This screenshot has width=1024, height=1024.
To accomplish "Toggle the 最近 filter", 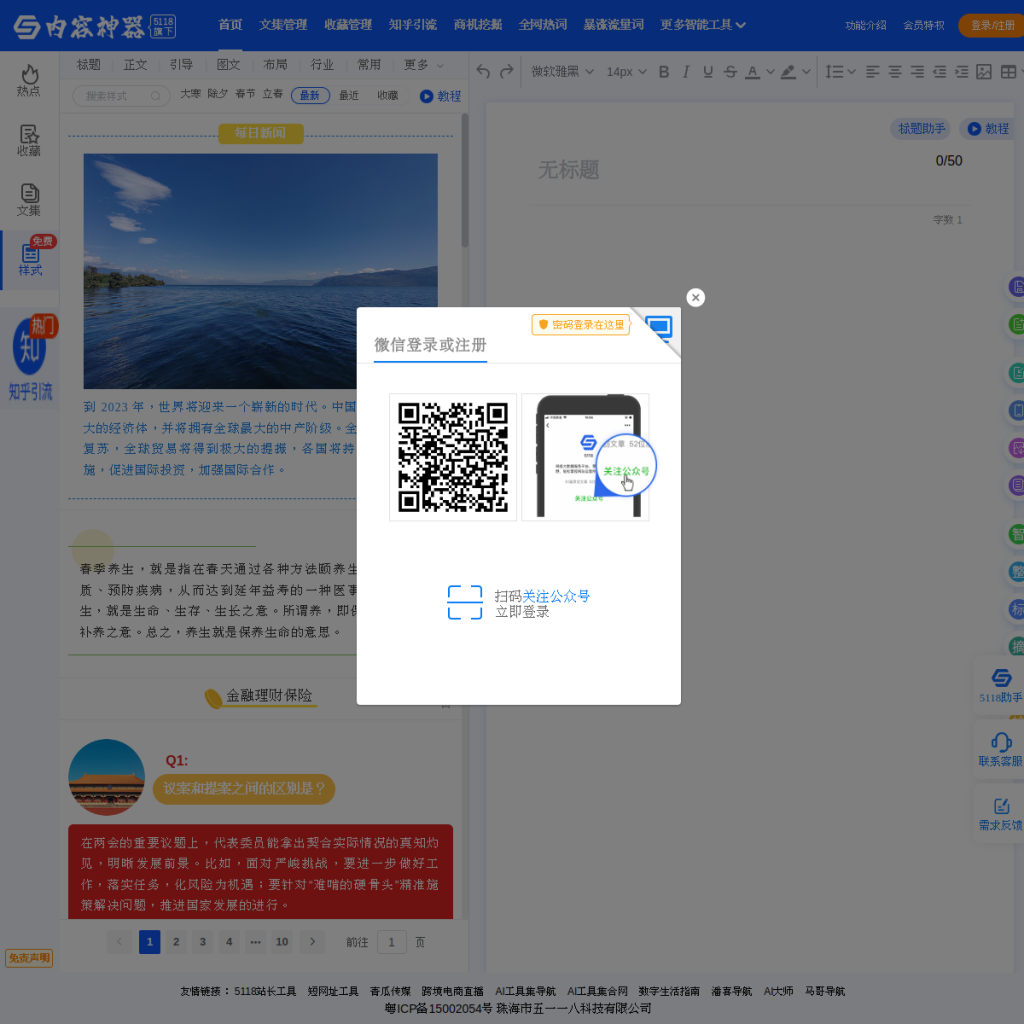I will pyautogui.click(x=349, y=95).
